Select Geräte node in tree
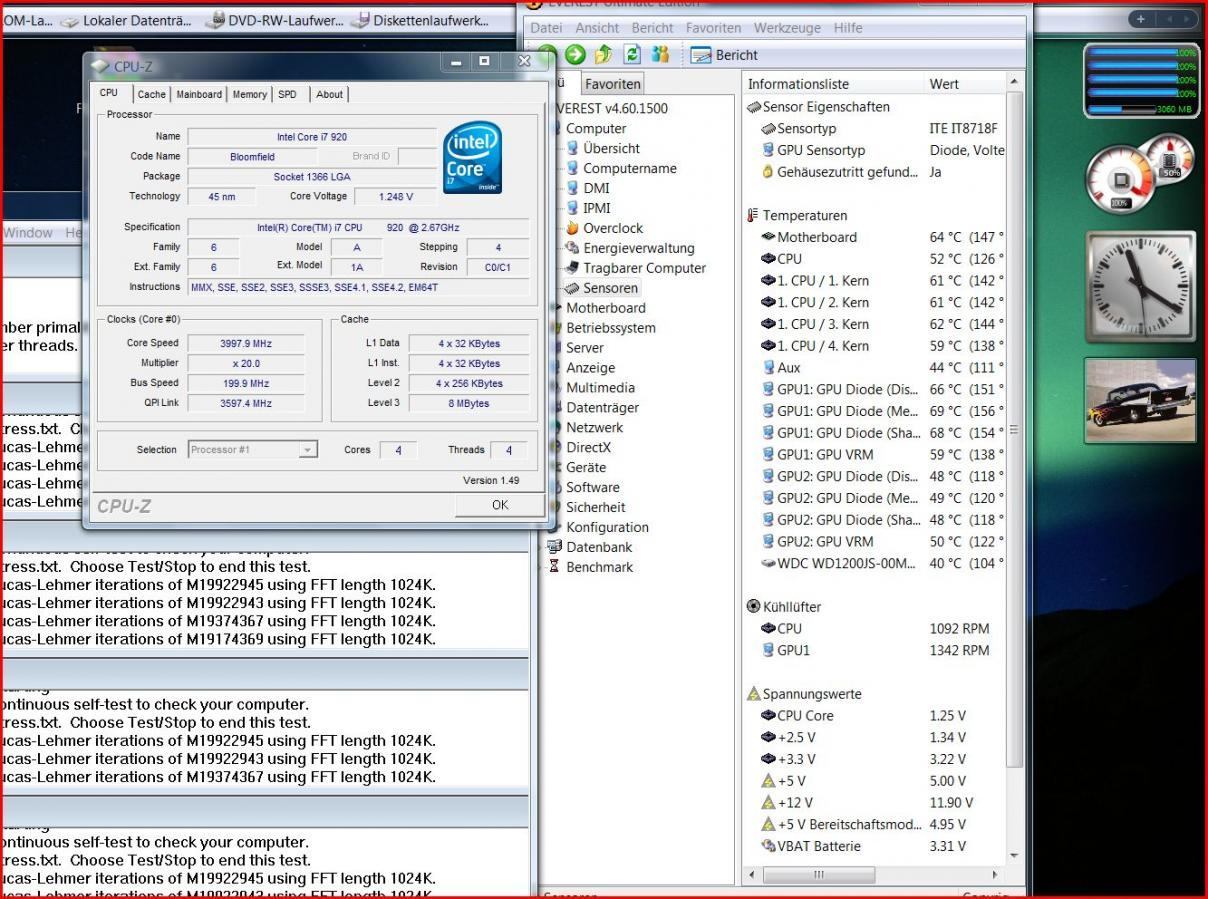1208x899 pixels. click(x=585, y=468)
